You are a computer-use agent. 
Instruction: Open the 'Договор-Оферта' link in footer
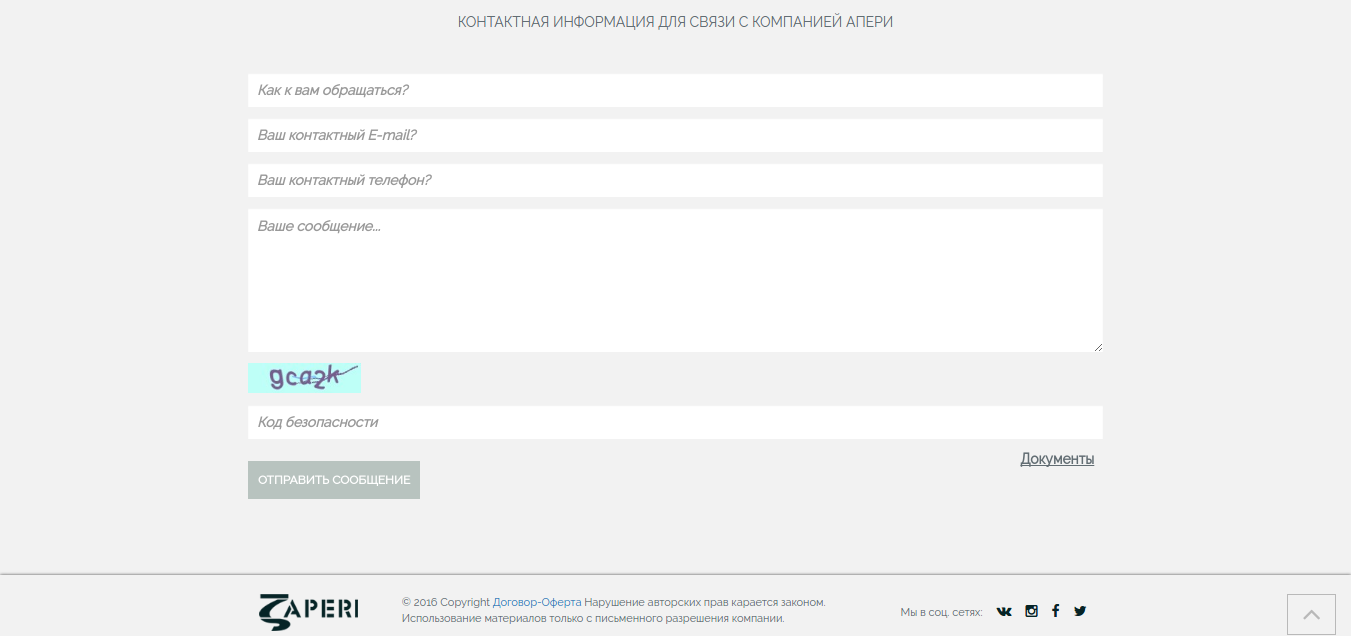click(x=537, y=602)
